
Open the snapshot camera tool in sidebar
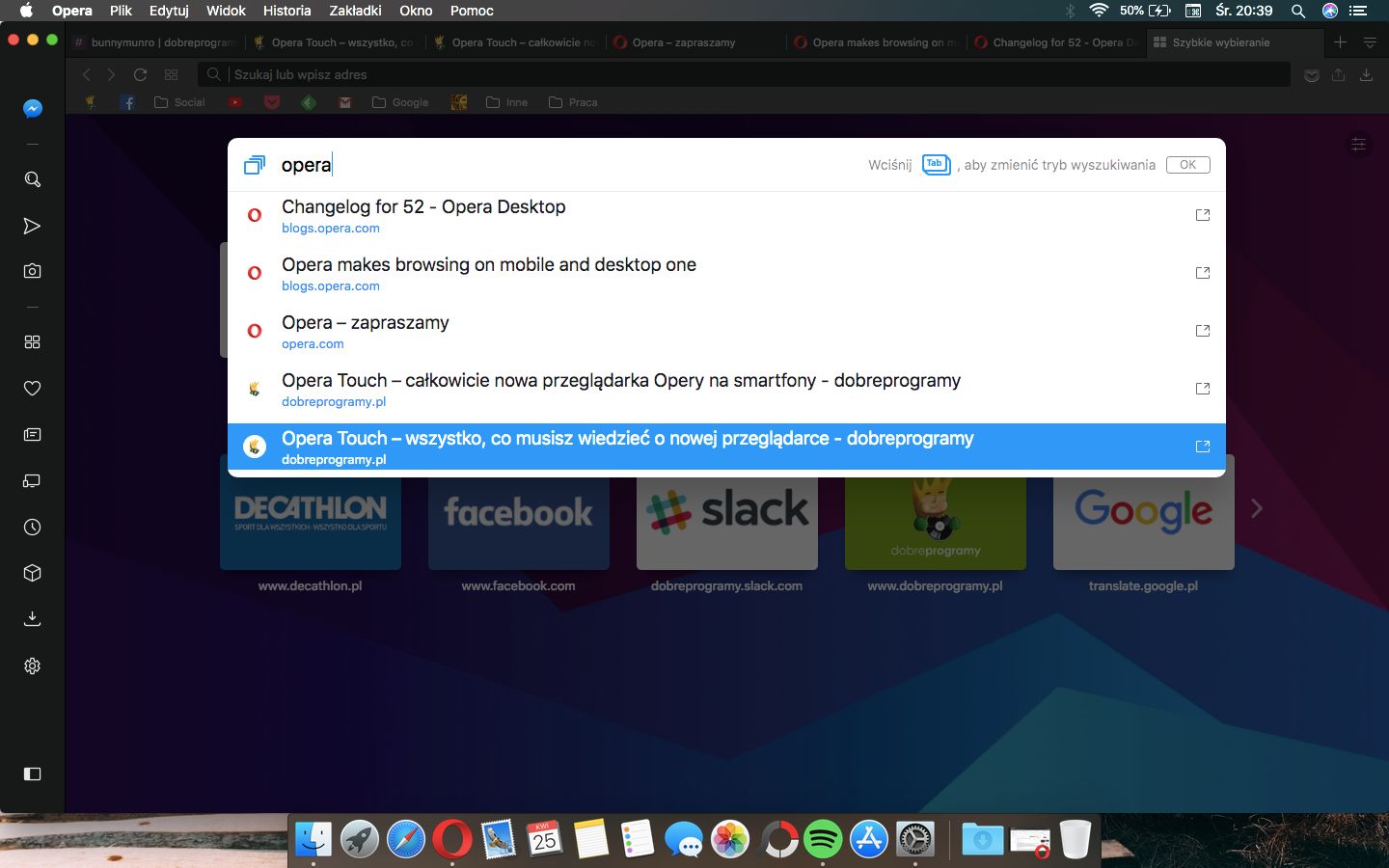point(32,271)
